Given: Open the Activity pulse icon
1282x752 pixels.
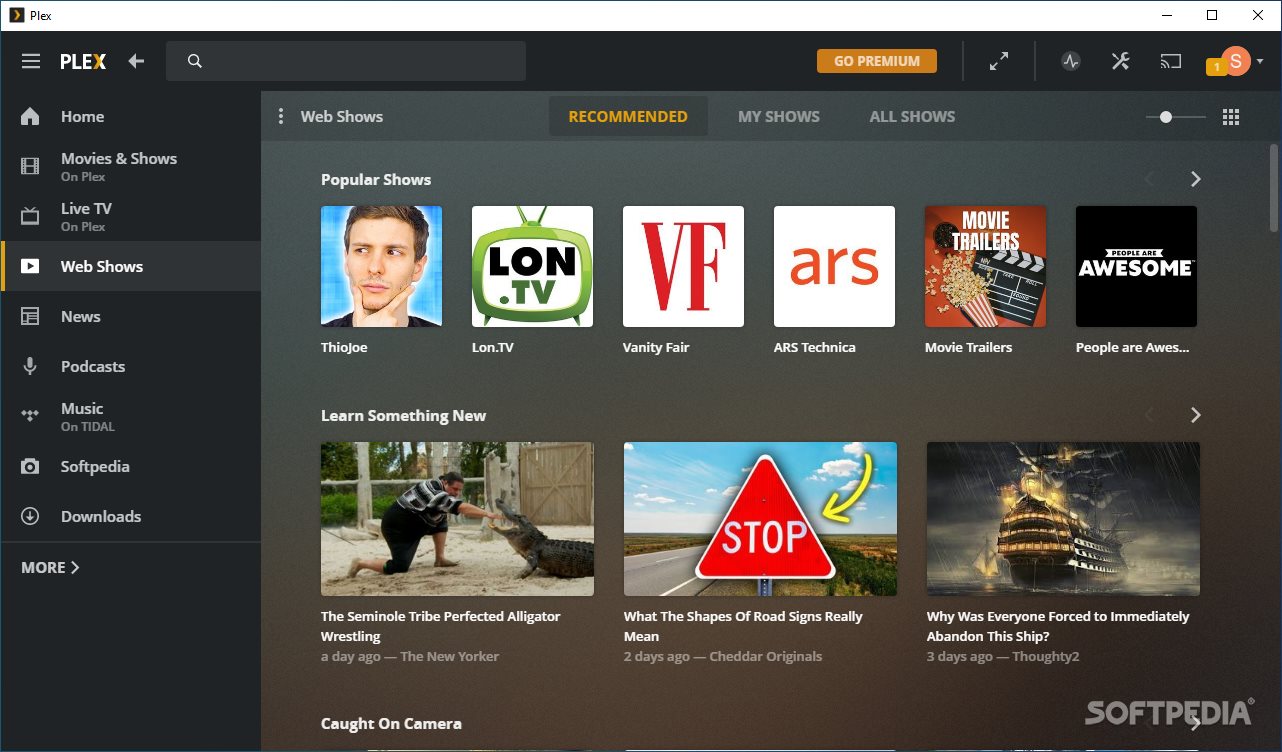Looking at the screenshot, I should pyautogui.click(x=1071, y=61).
